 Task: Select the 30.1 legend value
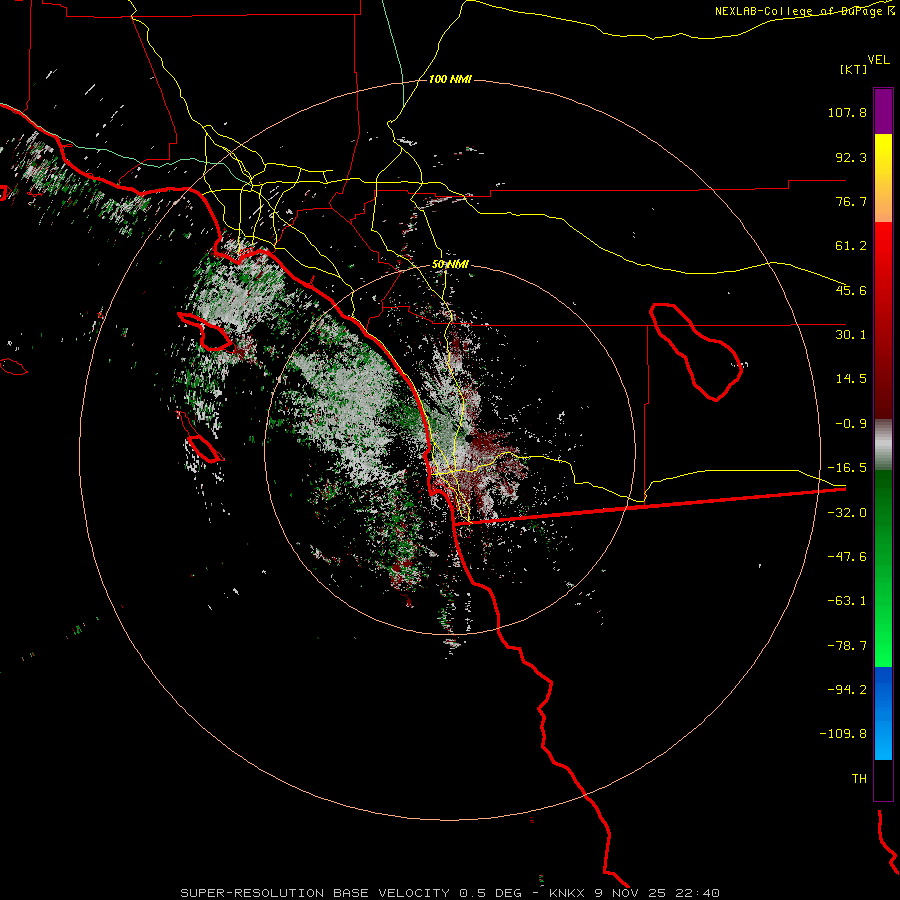click(851, 335)
